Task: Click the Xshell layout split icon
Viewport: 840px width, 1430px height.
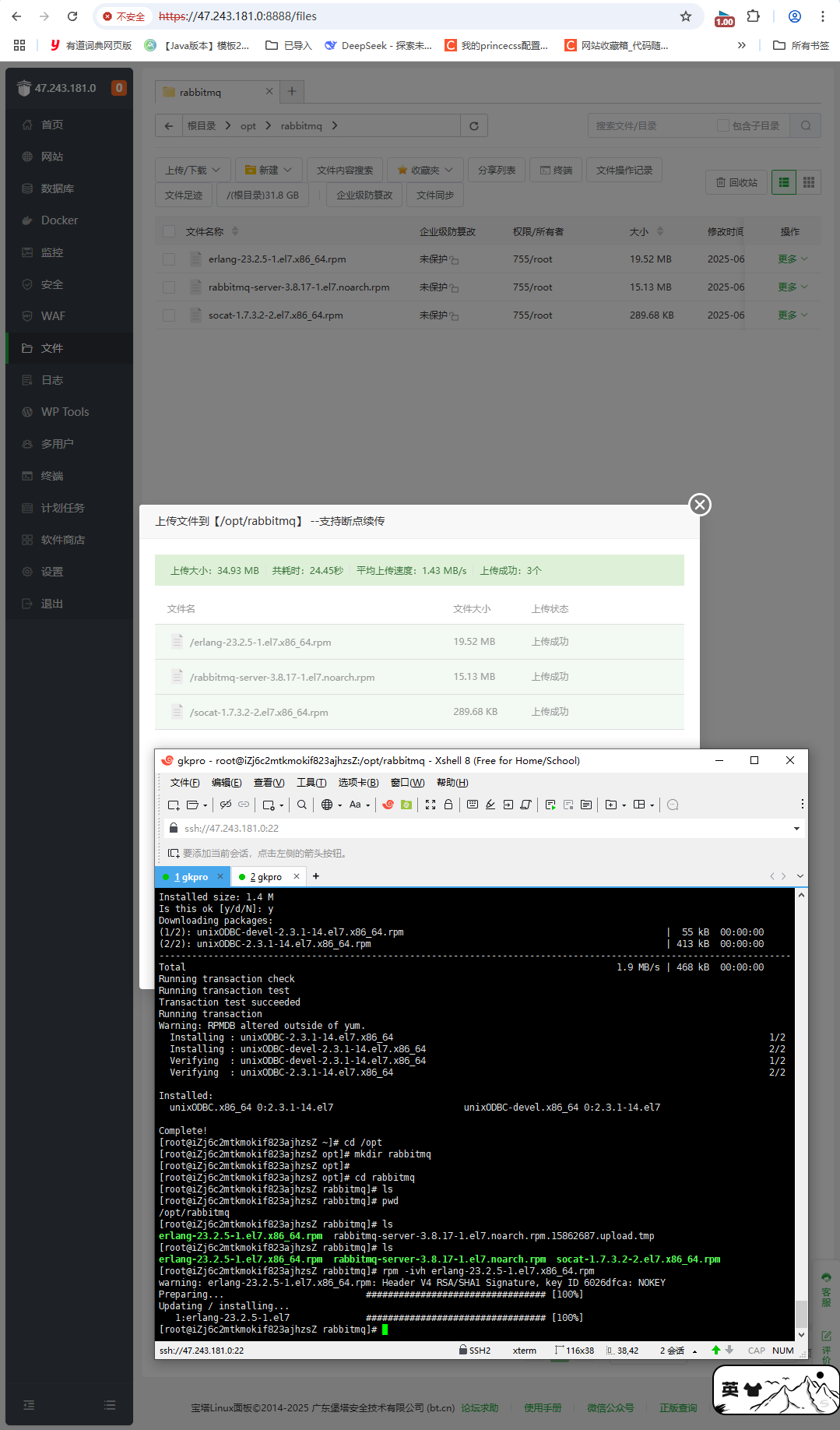Action: tap(639, 805)
